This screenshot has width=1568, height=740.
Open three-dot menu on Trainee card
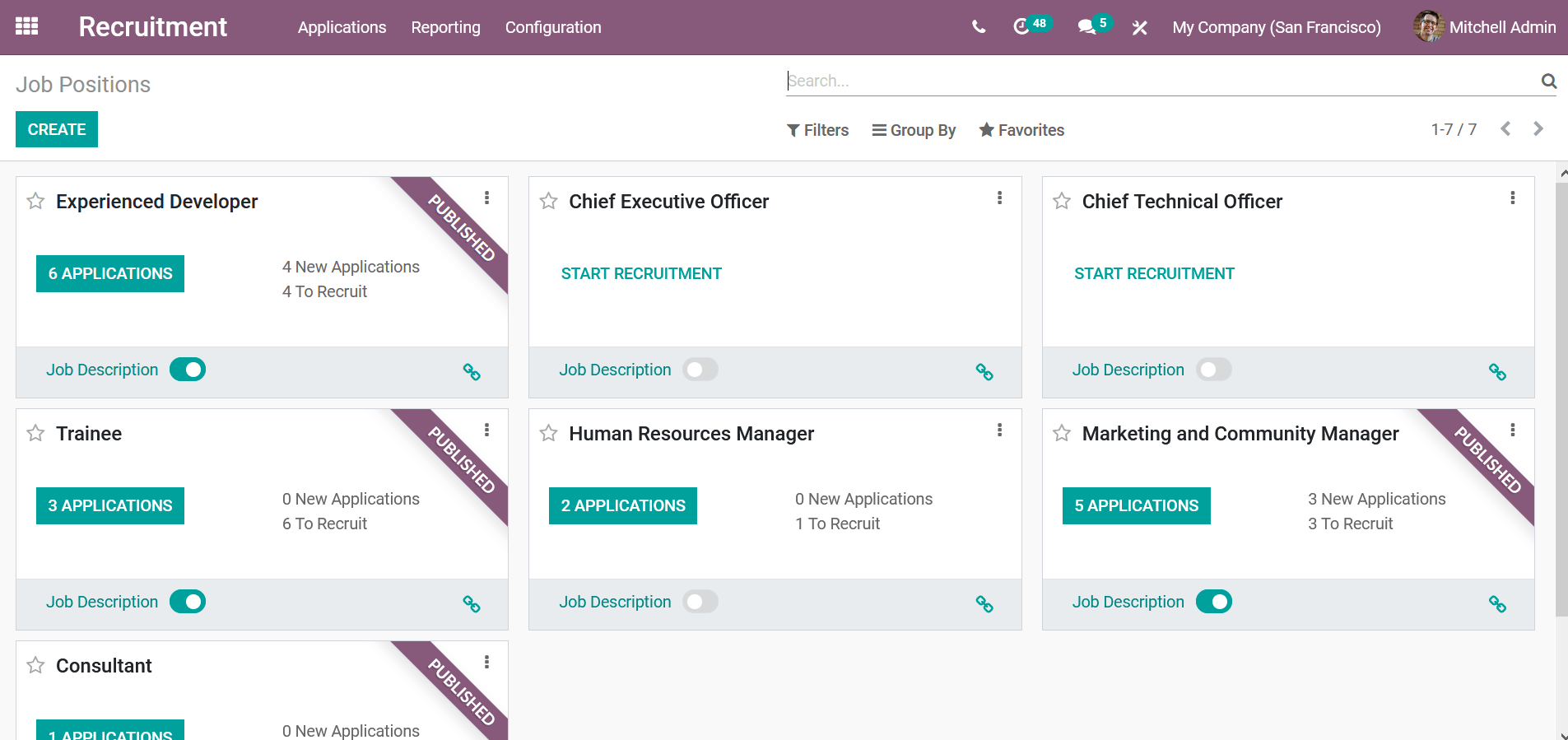click(486, 430)
